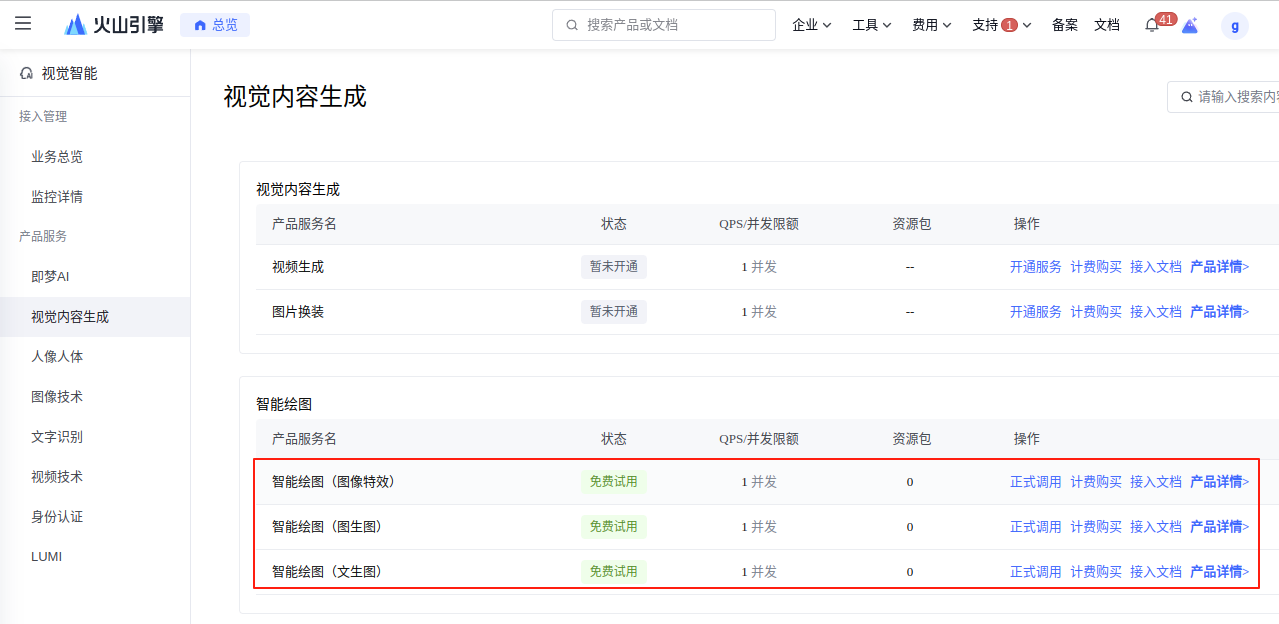This screenshot has height=624, width=1279.
Task: Expand the 费用 dropdown menu
Action: tap(932, 25)
